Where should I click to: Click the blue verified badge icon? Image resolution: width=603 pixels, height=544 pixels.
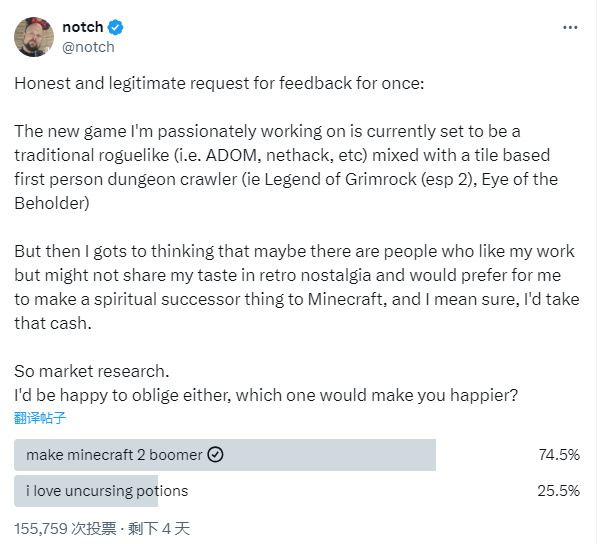116,28
